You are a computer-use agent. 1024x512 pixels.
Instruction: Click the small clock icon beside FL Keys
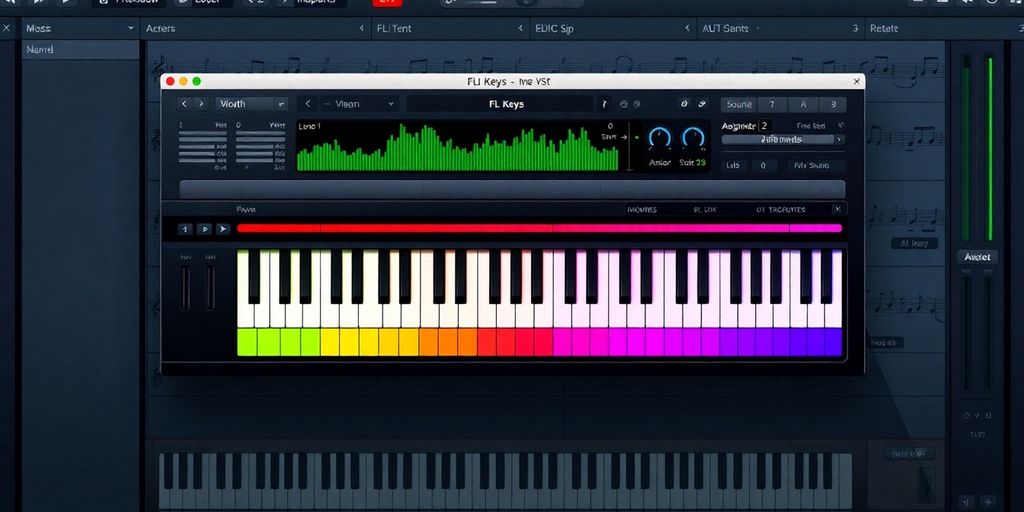(x=623, y=104)
